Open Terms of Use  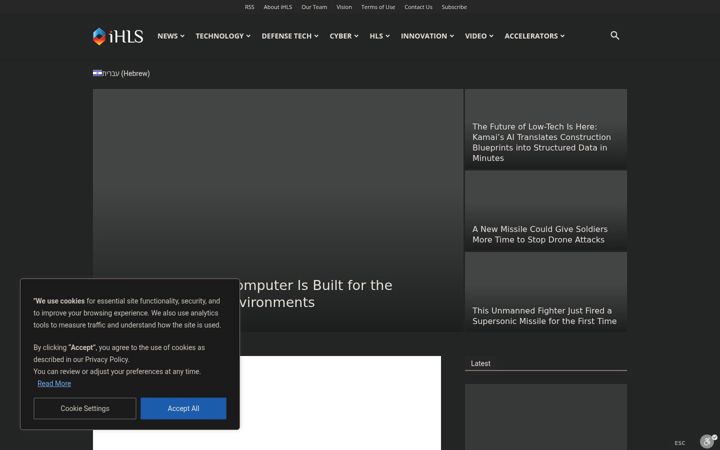[x=378, y=7]
